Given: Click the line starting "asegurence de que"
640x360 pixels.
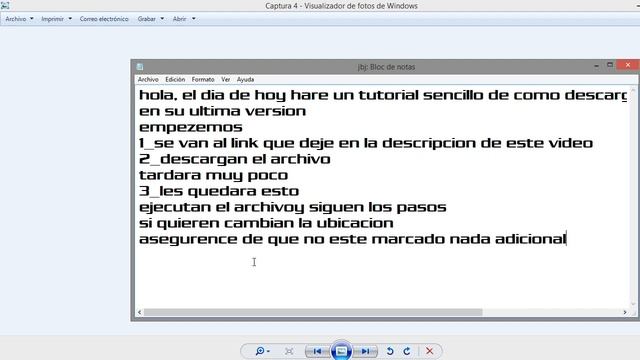Looking at the screenshot, I should [353, 239].
